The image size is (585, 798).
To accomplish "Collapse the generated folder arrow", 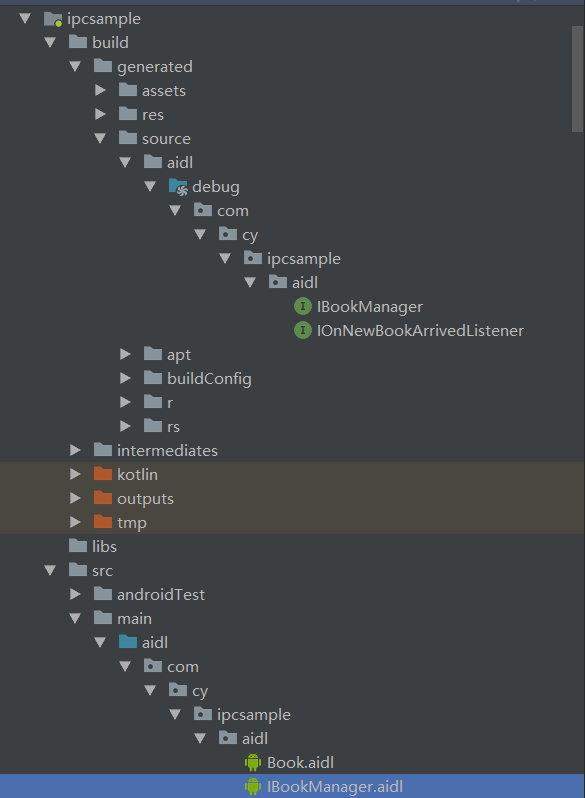I will (x=75, y=67).
